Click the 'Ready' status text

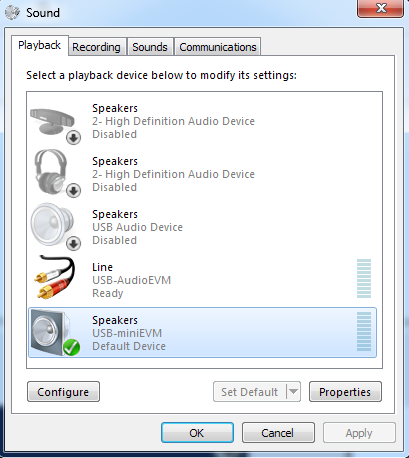tap(108, 293)
